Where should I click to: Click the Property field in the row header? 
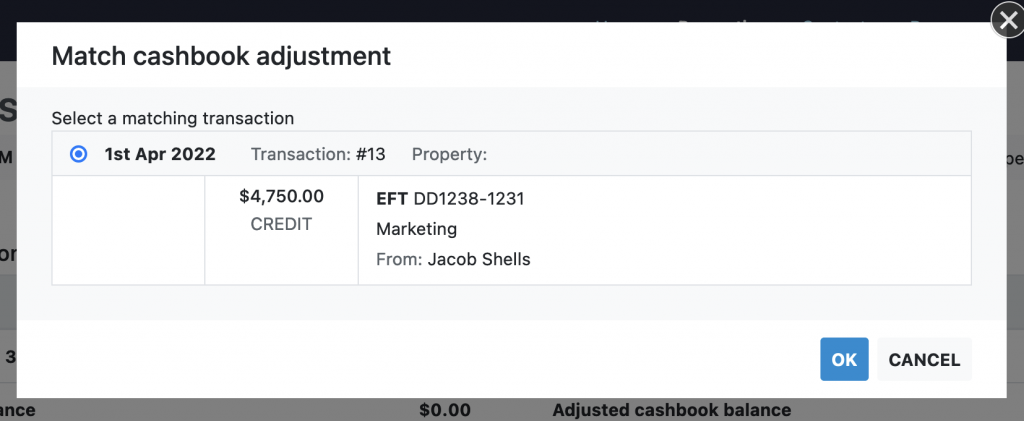[449, 155]
